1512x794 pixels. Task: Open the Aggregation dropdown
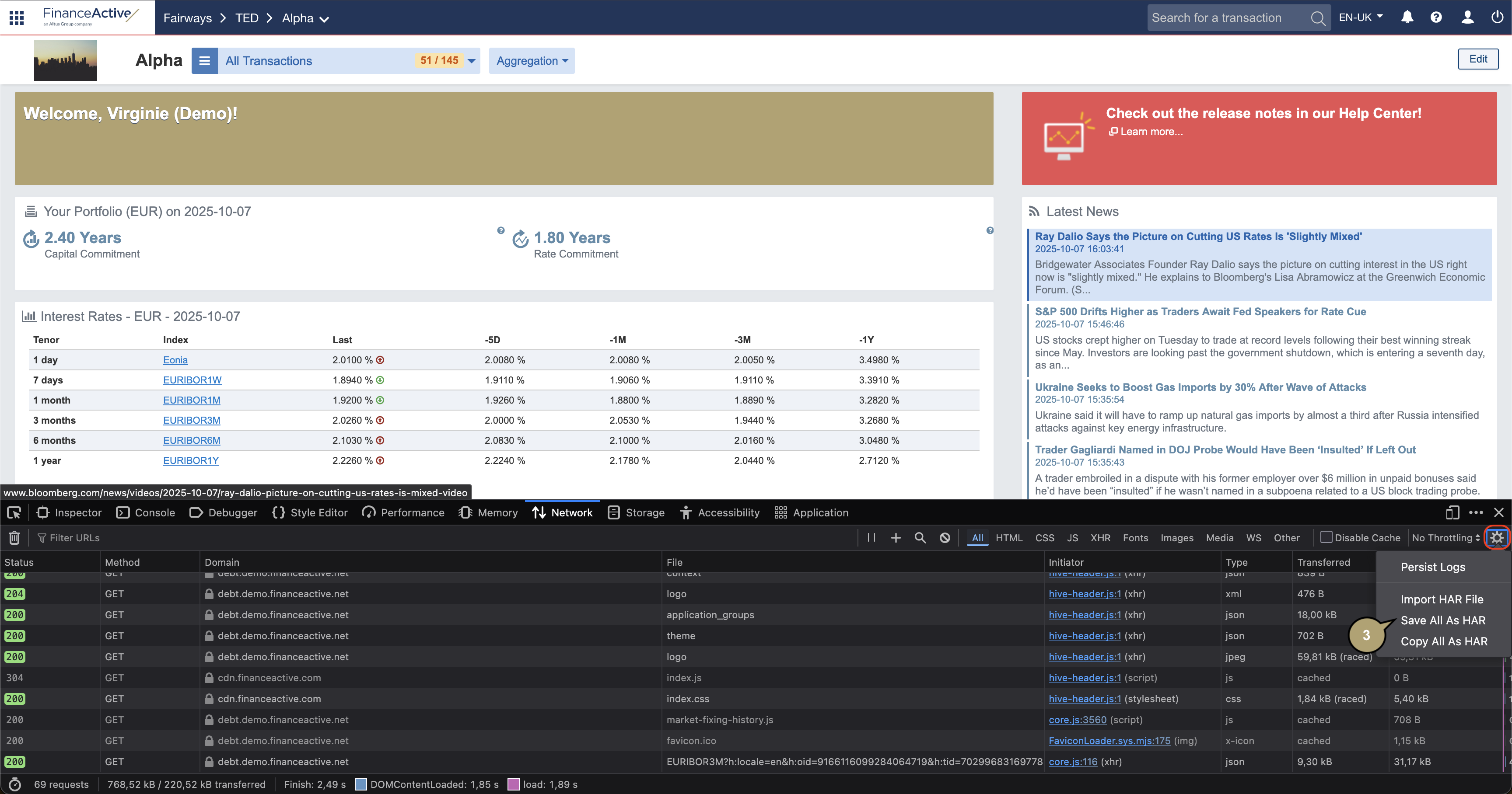point(531,60)
